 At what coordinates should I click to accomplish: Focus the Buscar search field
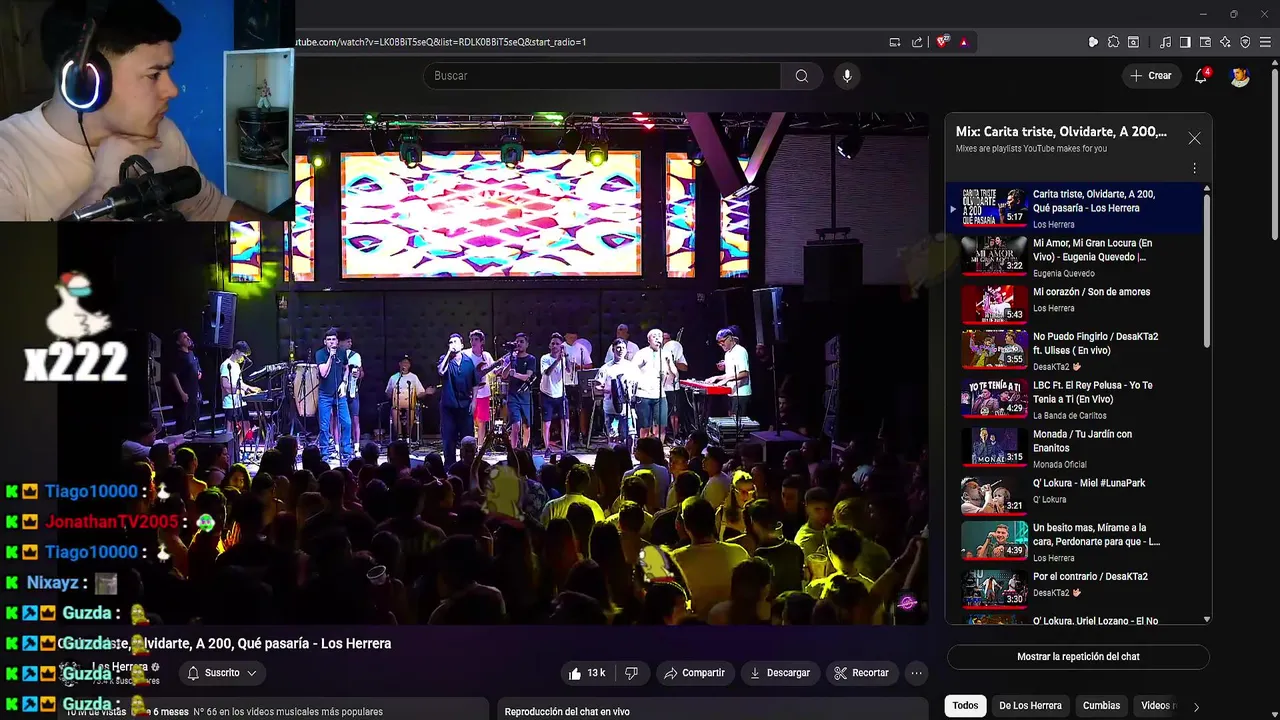602,76
